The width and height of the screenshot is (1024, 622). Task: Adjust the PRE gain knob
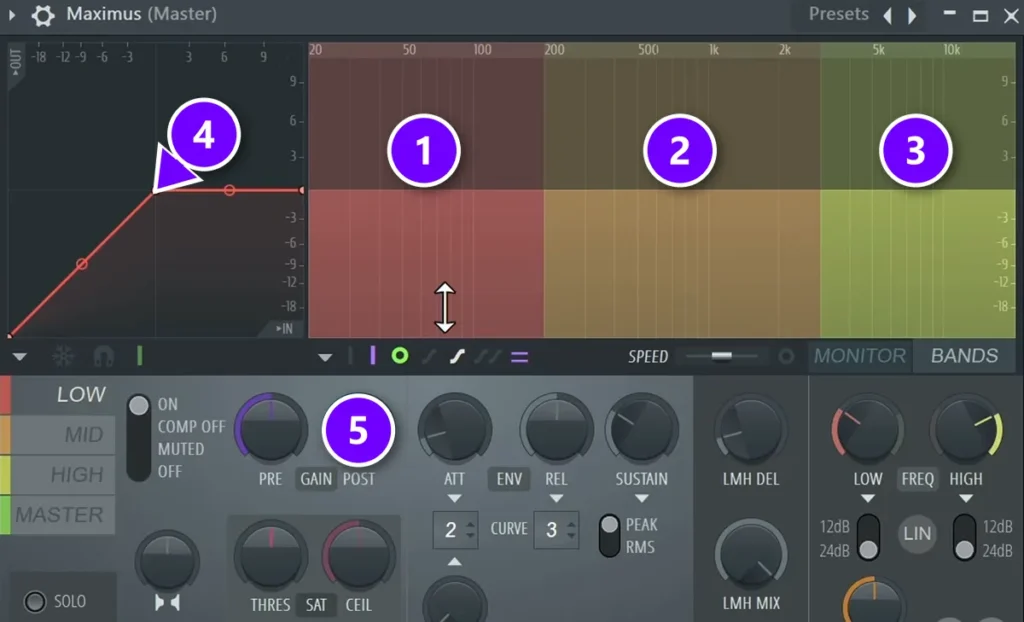click(x=270, y=430)
